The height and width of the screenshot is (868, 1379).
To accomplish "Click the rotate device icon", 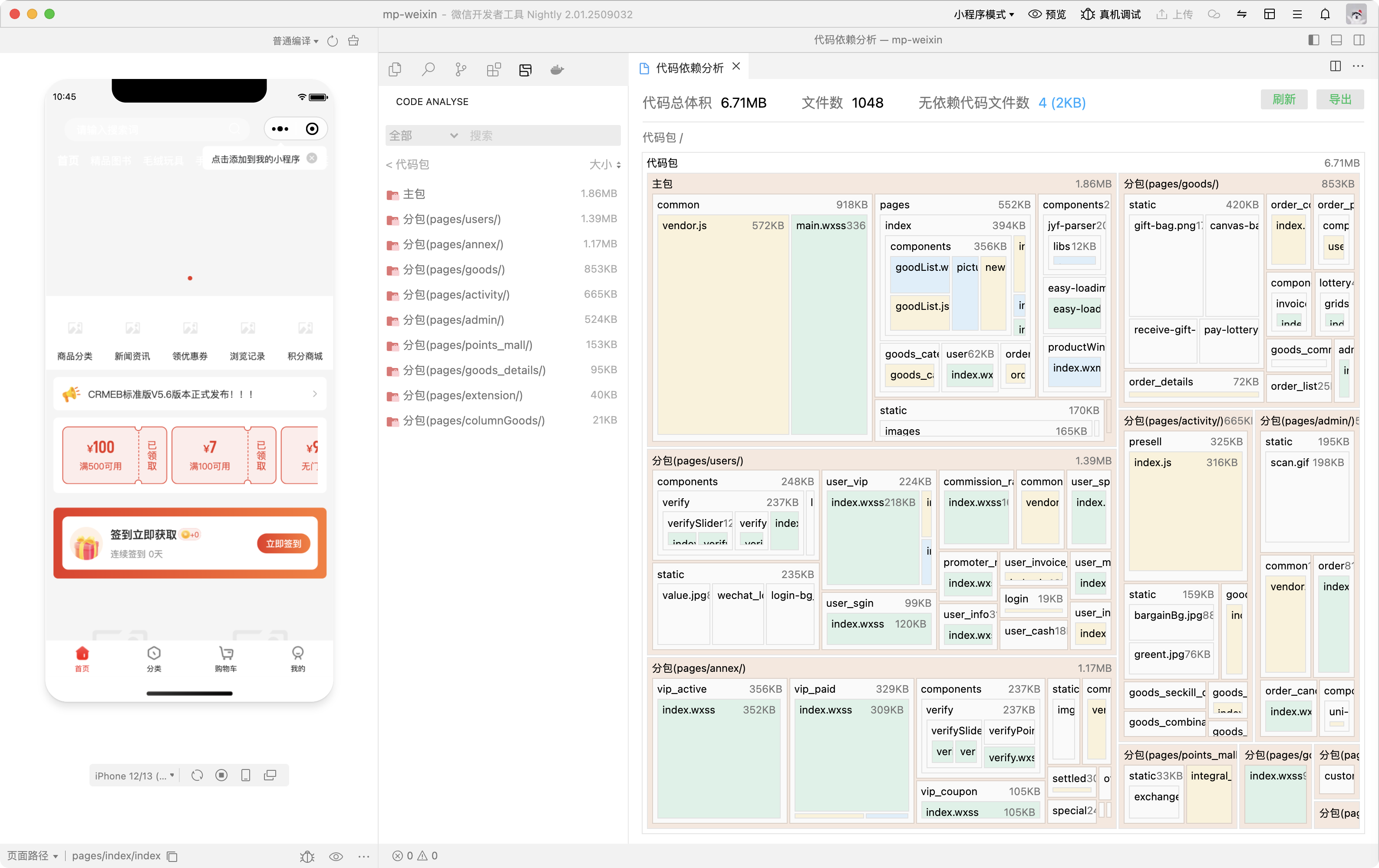I will pyautogui.click(x=197, y=775).
